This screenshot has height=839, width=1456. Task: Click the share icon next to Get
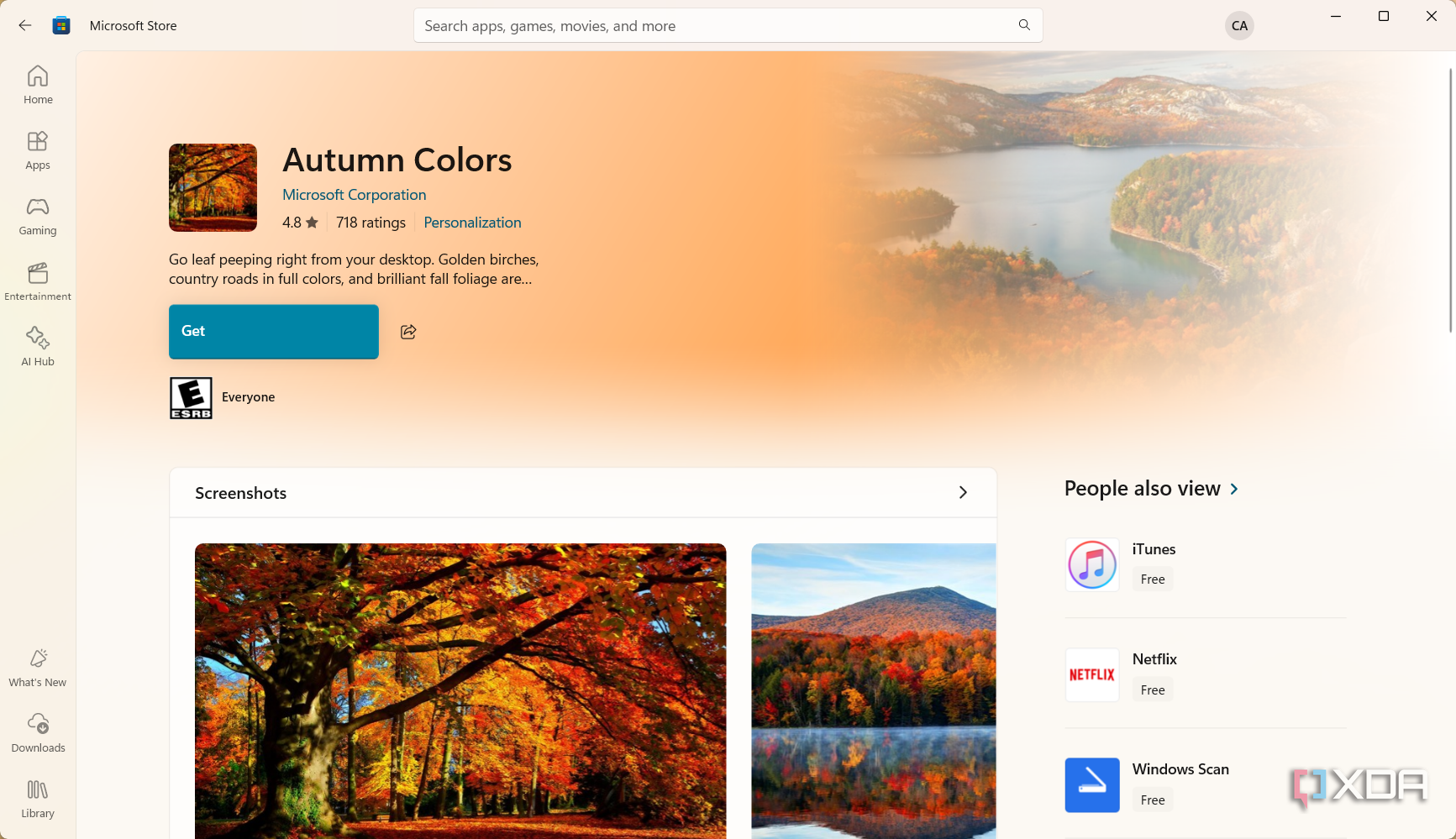408,332
